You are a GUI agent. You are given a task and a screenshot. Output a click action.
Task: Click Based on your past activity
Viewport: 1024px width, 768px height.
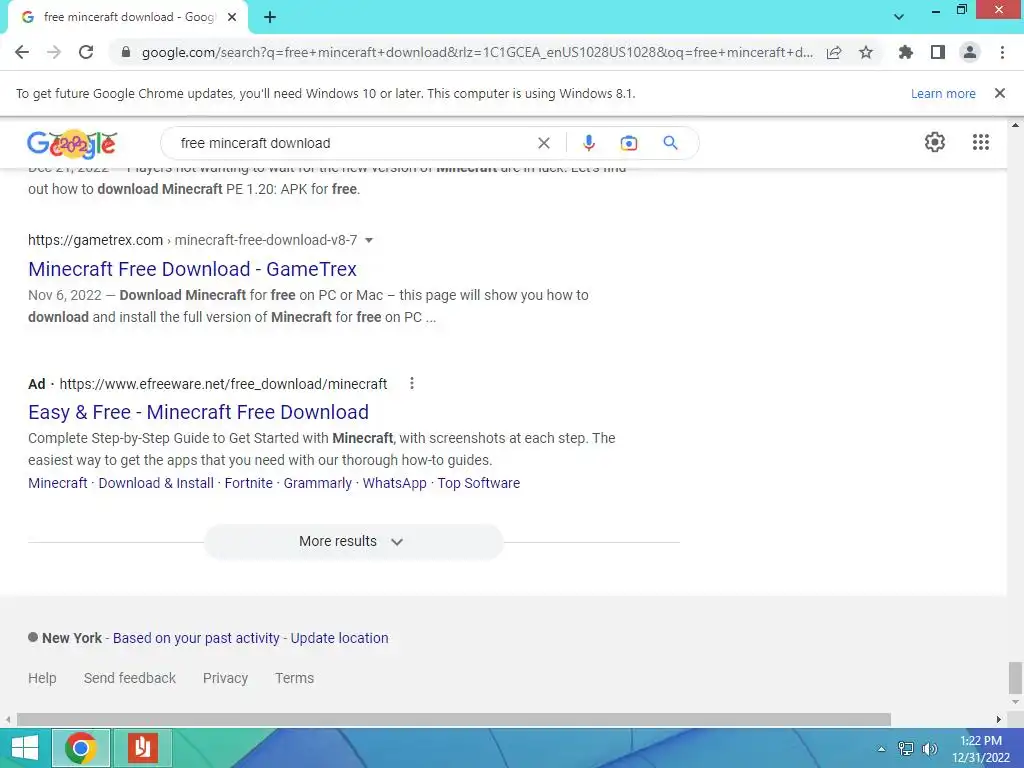(196, 638)
